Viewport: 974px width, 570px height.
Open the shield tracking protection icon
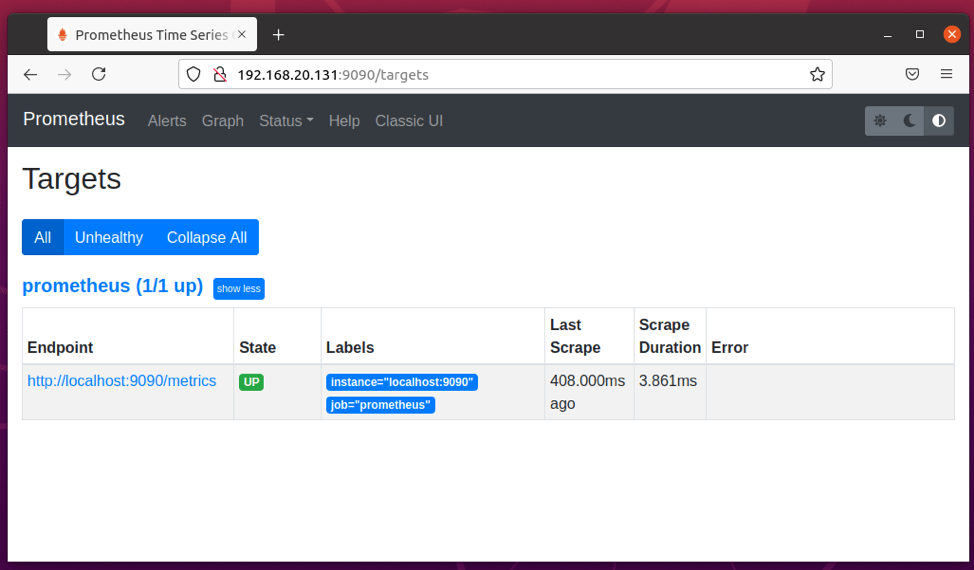pyautogui.click(x=194, y=75)
